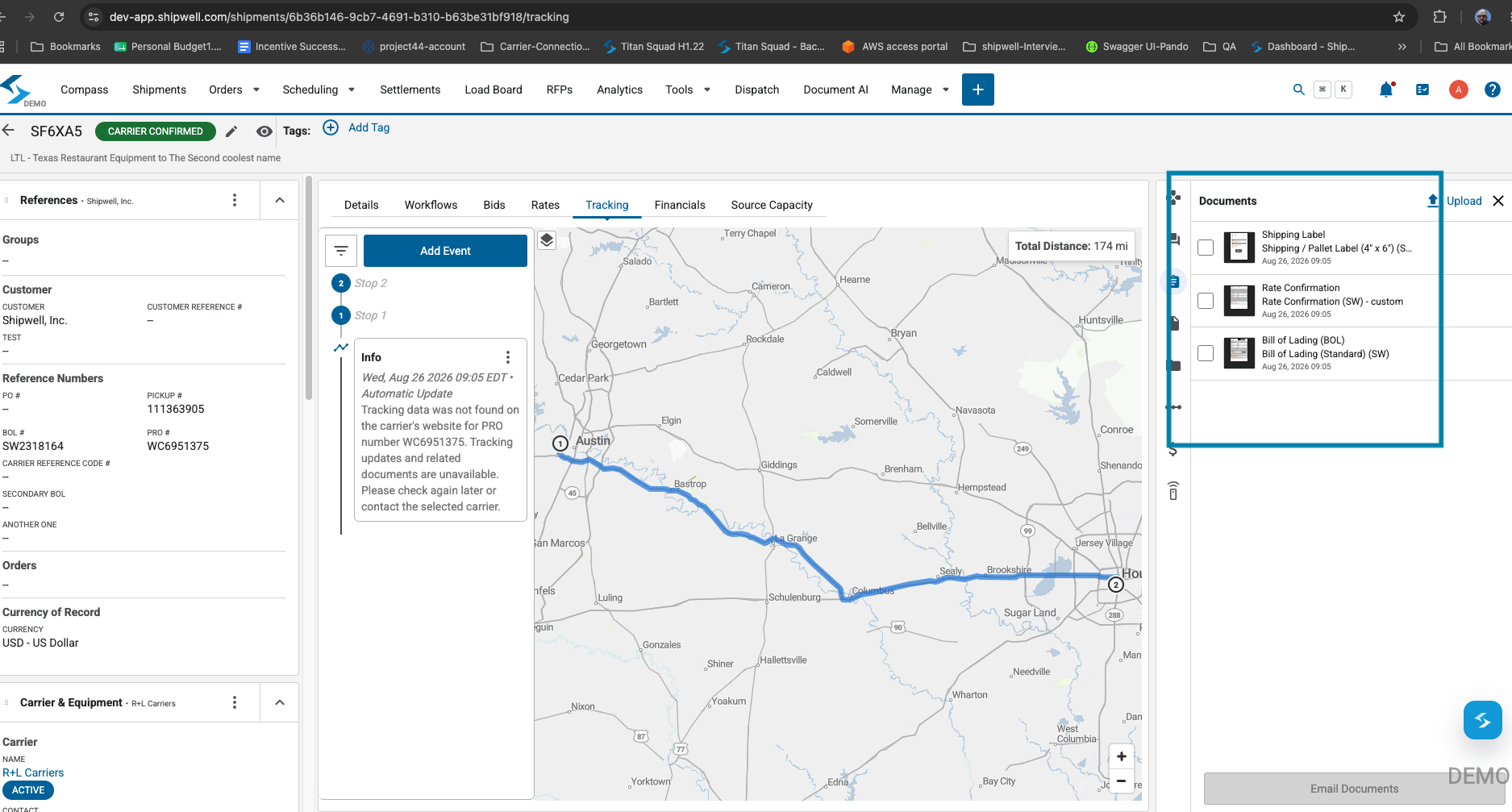
Task: Open the tracking device sidebar icon
Action: (1173, 490)
